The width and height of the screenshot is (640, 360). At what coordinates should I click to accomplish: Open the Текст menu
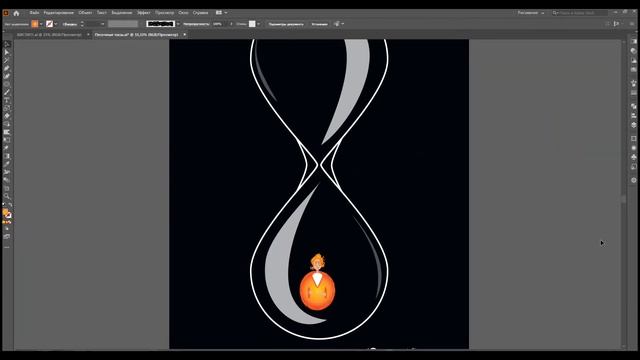click(x=102, y=13)
